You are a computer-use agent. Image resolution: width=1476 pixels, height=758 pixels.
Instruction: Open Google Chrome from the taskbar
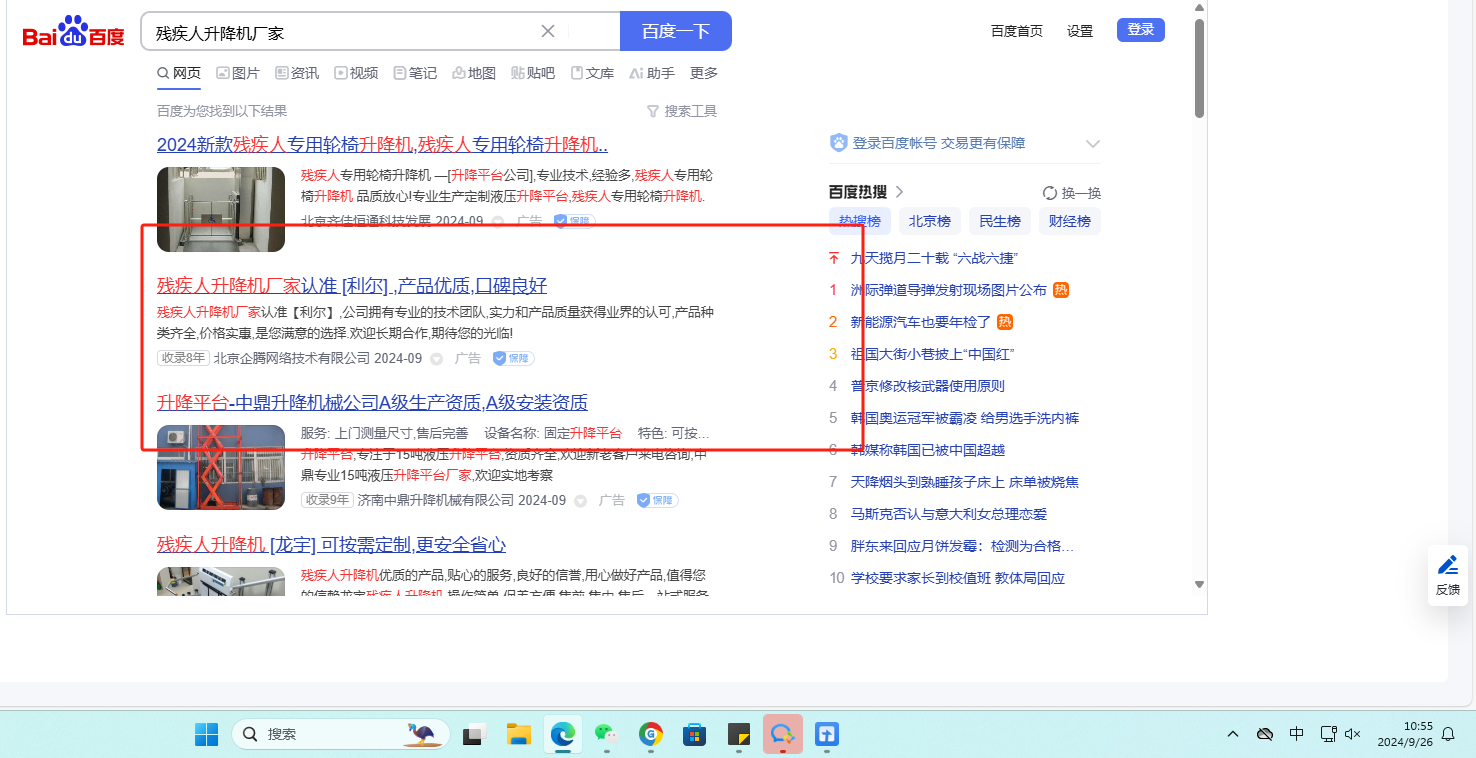click(x=651, y=734)
